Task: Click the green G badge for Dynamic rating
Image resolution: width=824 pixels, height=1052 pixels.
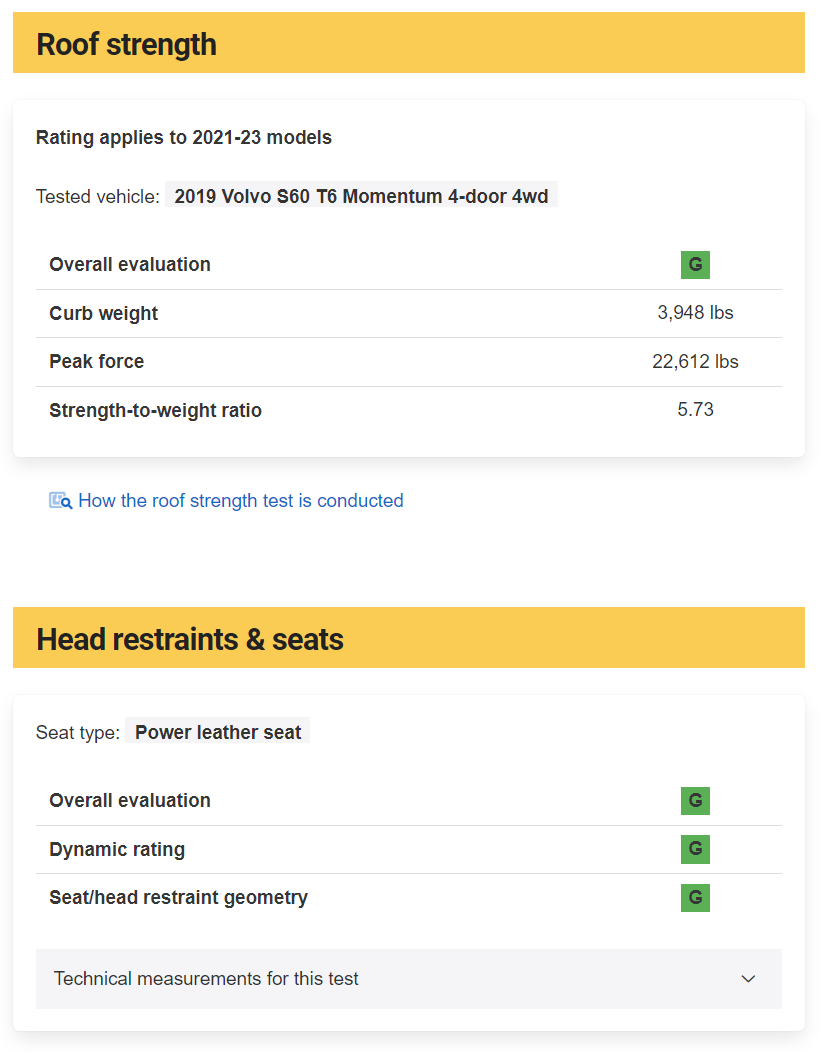Action: (x=695, y=849)
